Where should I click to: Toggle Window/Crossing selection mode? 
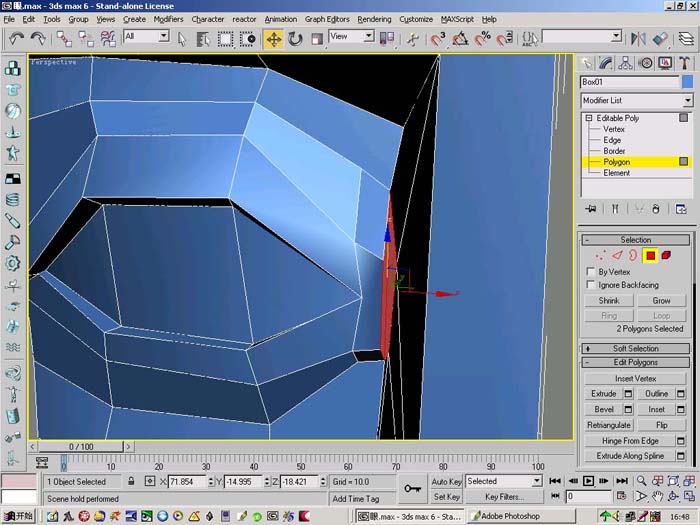(247, 39)
